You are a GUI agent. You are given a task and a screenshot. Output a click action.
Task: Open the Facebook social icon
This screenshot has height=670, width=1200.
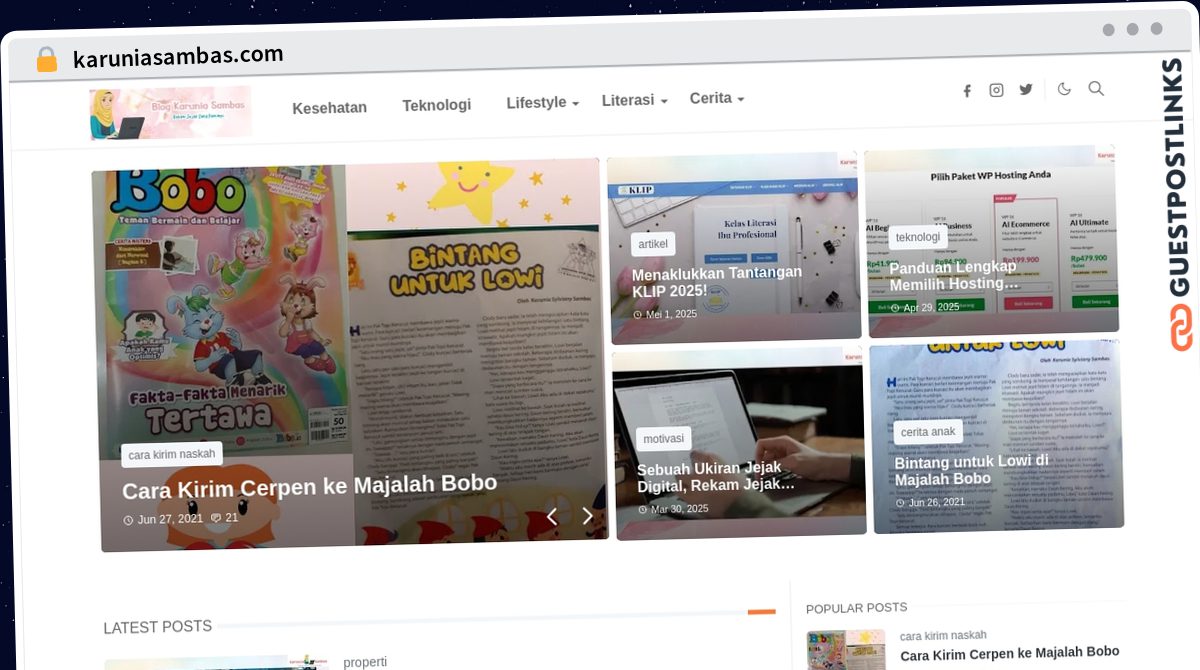[x=967, y=91]
